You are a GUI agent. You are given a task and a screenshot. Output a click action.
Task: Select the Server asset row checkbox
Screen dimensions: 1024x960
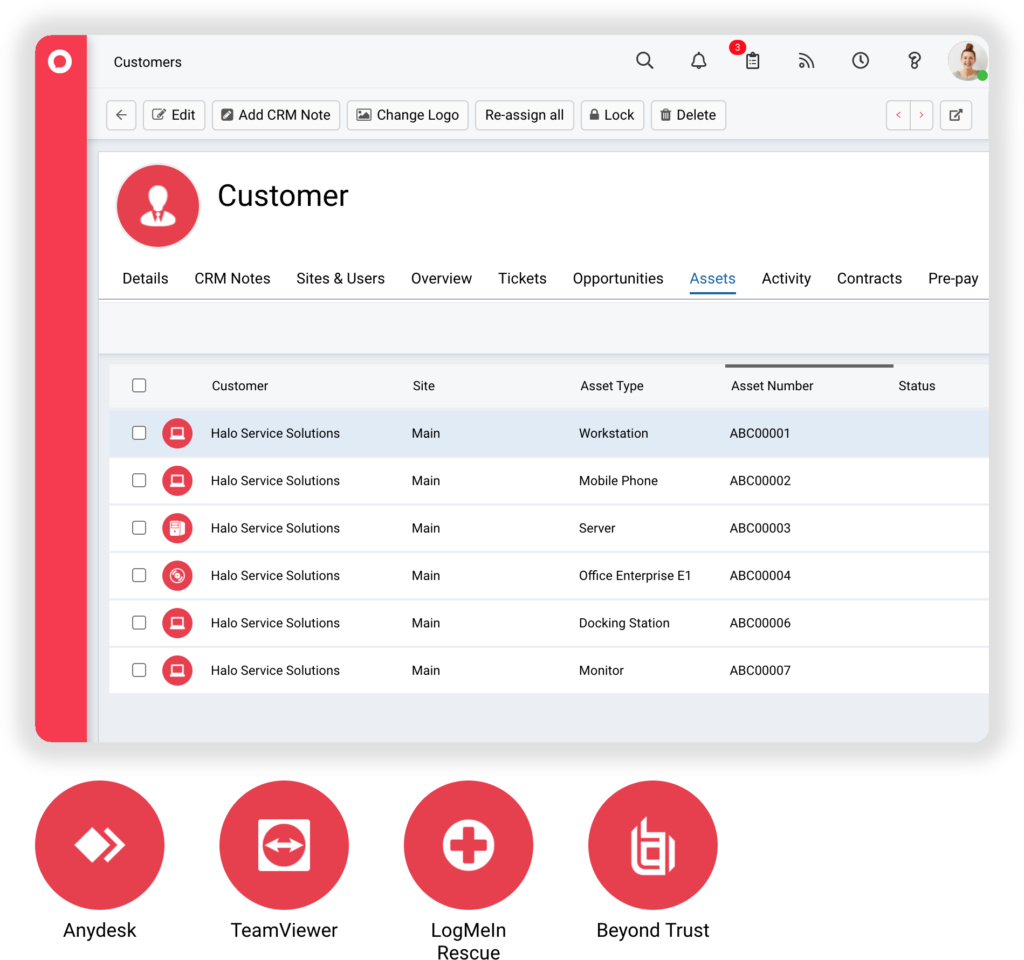[139, 528]
